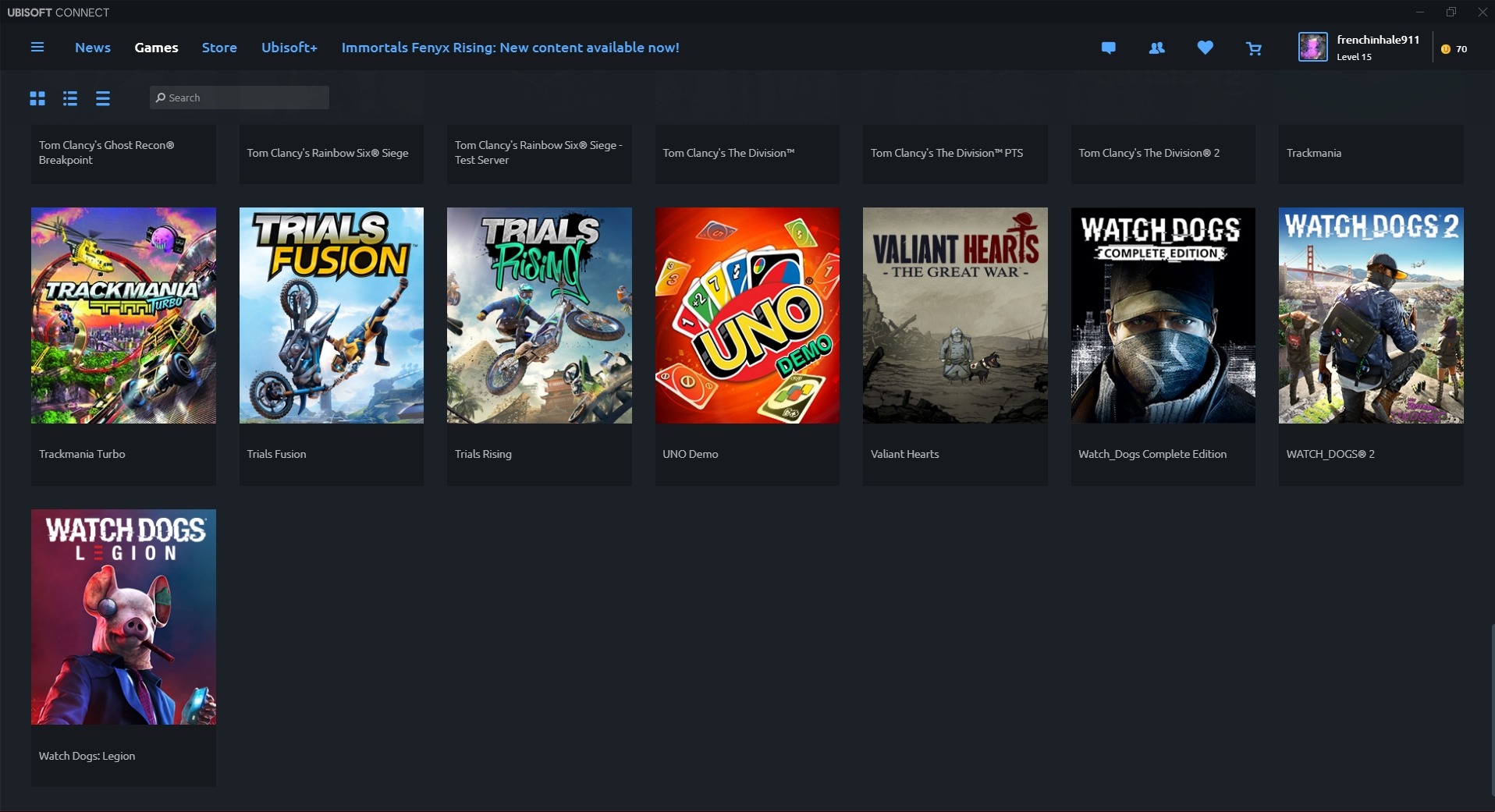
Task: Select the Games tab
Action: point(156,48)
